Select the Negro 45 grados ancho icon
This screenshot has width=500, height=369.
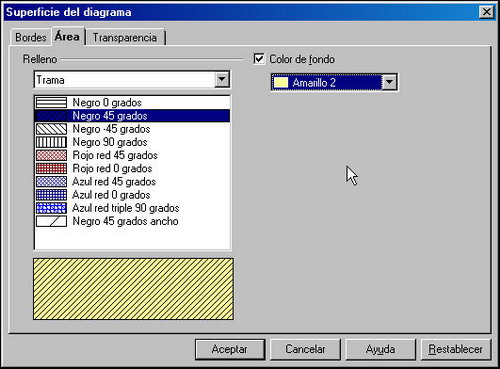(51, 221)
